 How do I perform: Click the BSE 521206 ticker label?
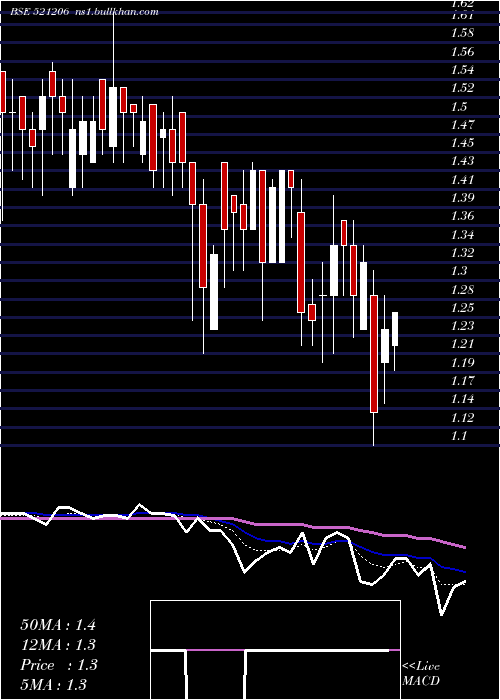(x=41, y=12)
